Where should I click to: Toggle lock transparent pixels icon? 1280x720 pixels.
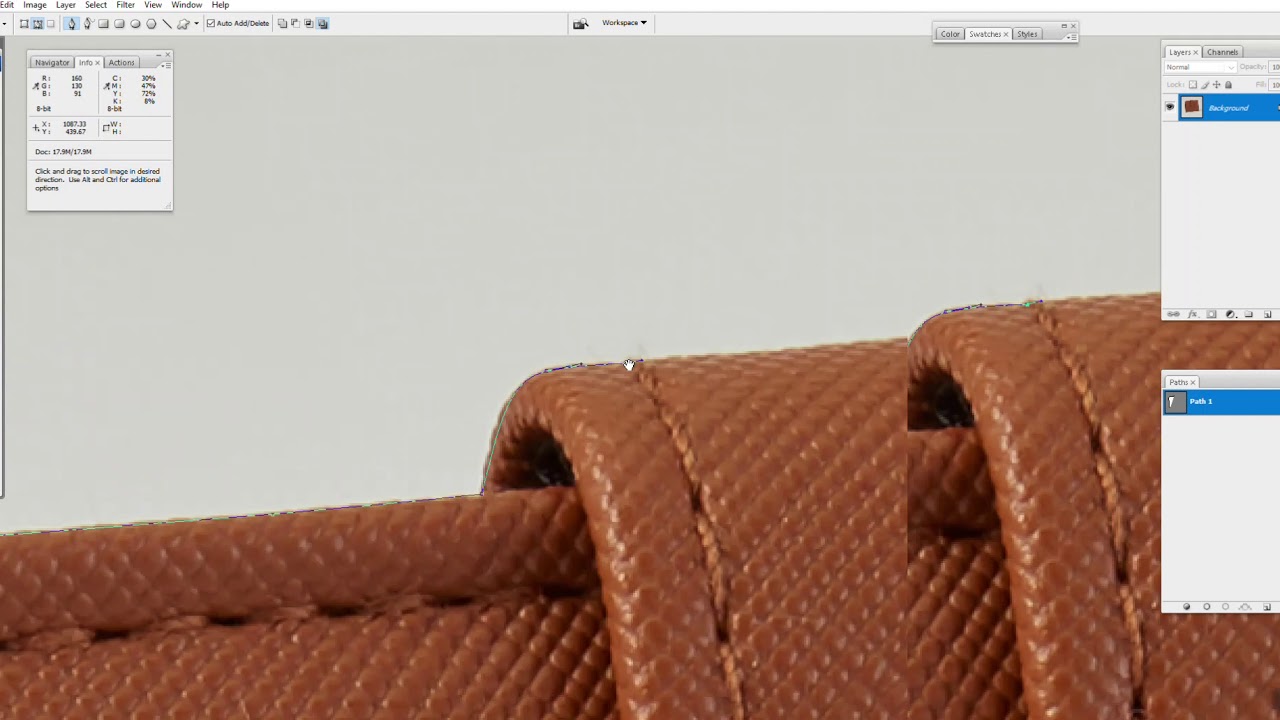[x=1192, y=85]
